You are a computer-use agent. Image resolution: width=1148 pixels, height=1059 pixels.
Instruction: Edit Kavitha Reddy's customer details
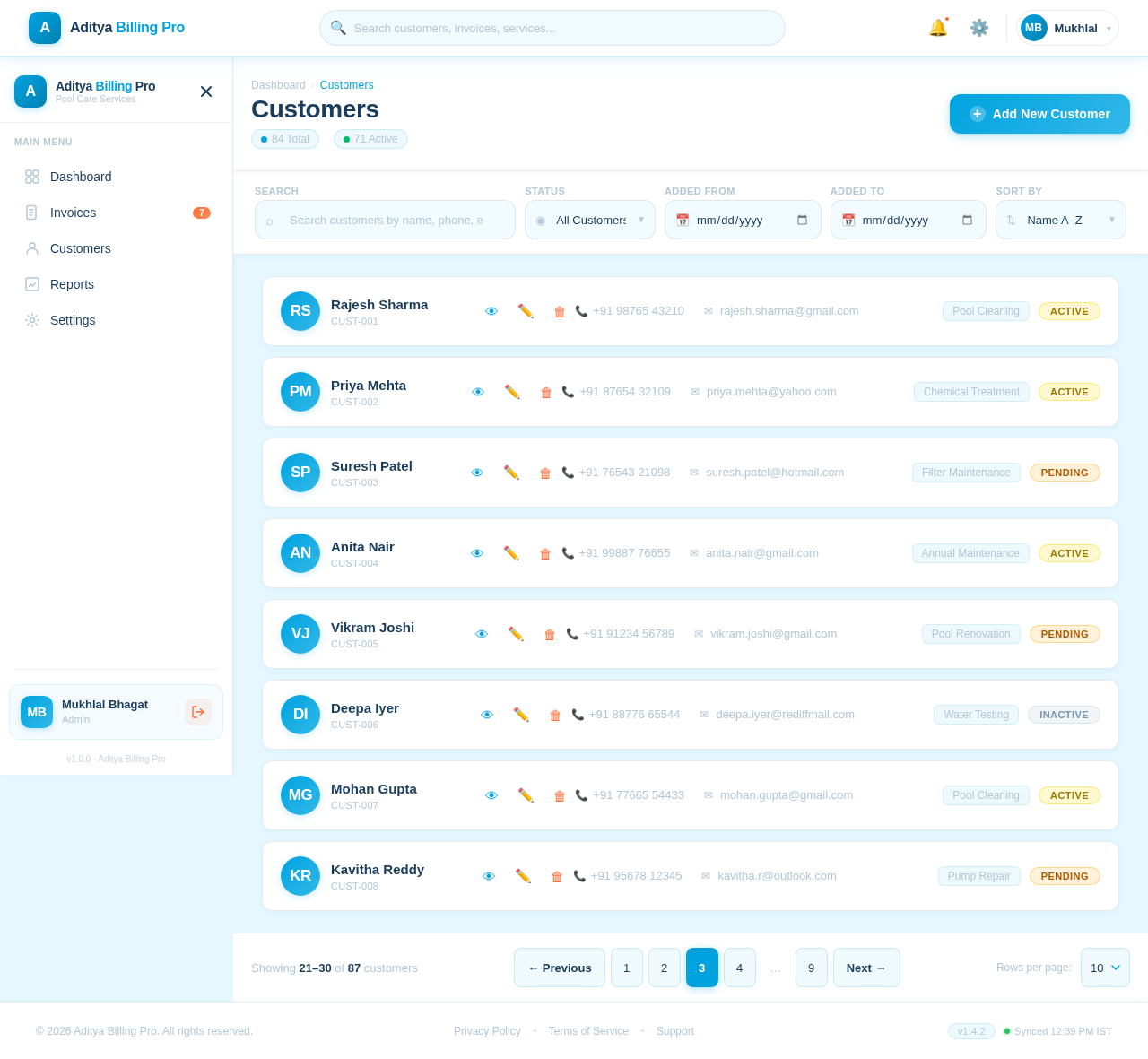coord(523,876)
